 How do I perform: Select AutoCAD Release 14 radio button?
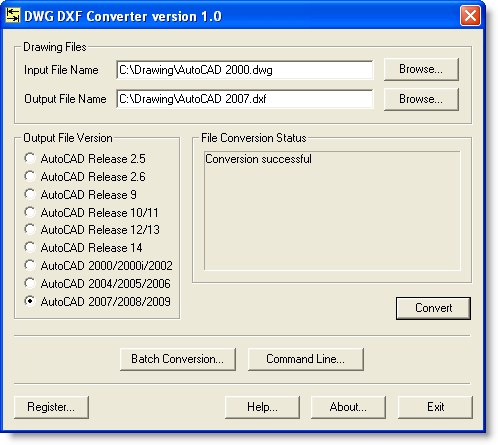click(x=30, y=247)
